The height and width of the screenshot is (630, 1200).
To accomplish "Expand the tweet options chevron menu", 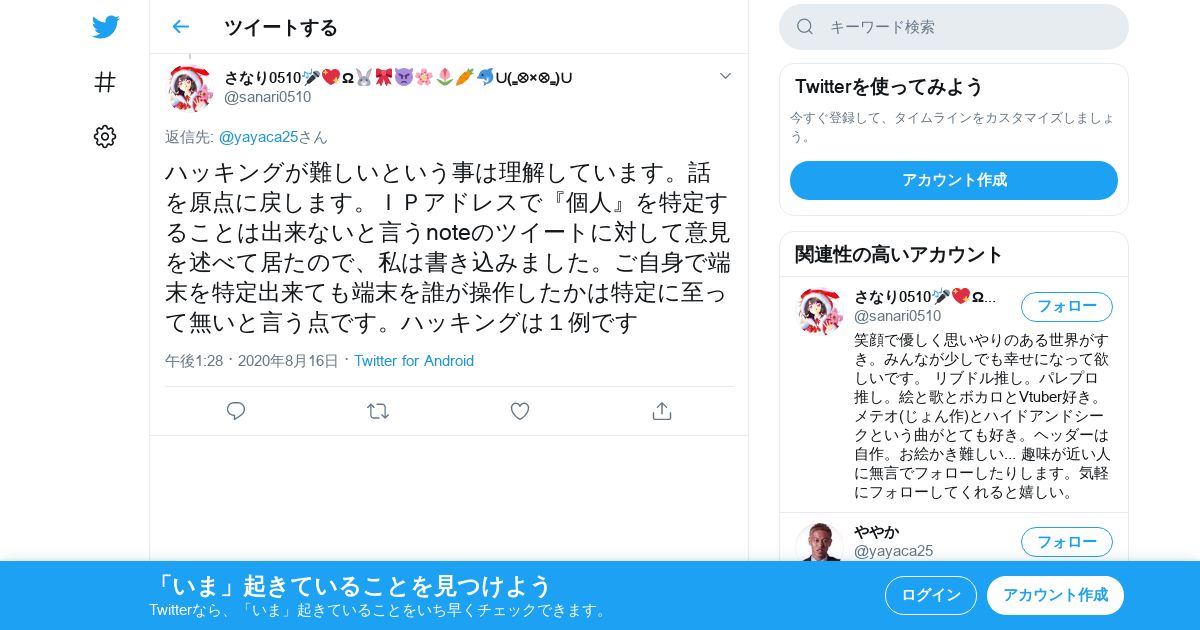I will point(726,76).
